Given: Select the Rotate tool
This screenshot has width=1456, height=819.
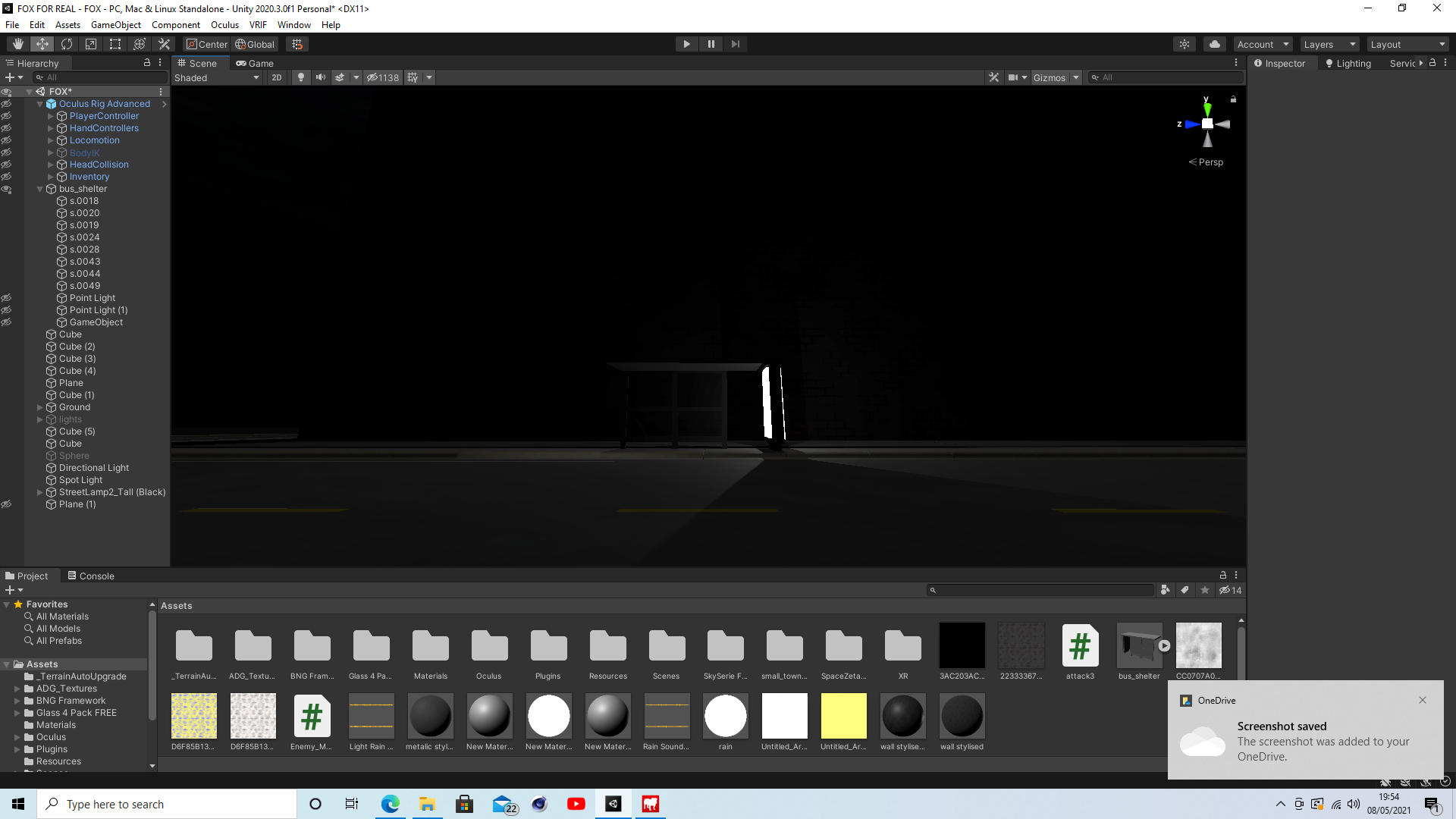Looking at the screenshot, I should click(x=67, y=44).
